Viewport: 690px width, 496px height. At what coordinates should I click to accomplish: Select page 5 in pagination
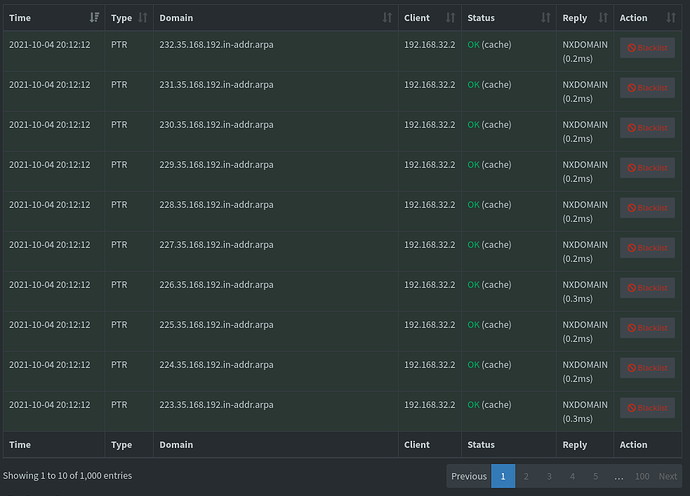[x=595, y=476]
